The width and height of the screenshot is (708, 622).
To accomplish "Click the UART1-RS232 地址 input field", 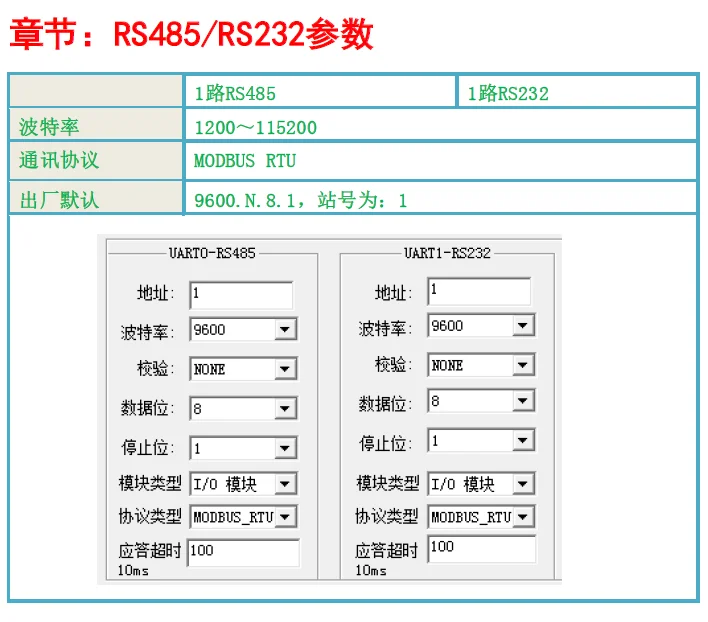I will click(479, 291).
